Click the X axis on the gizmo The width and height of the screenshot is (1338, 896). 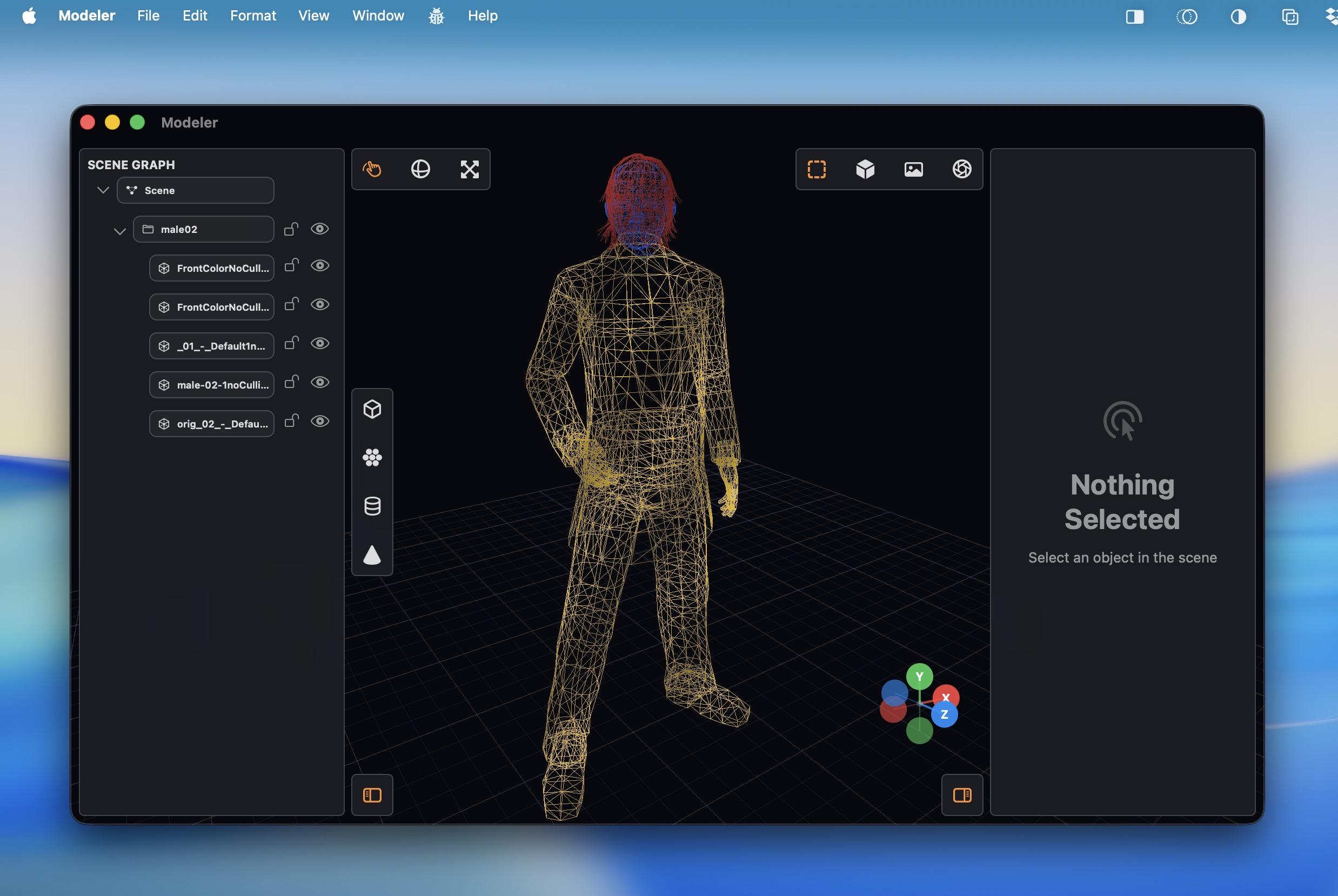[946, 697]
